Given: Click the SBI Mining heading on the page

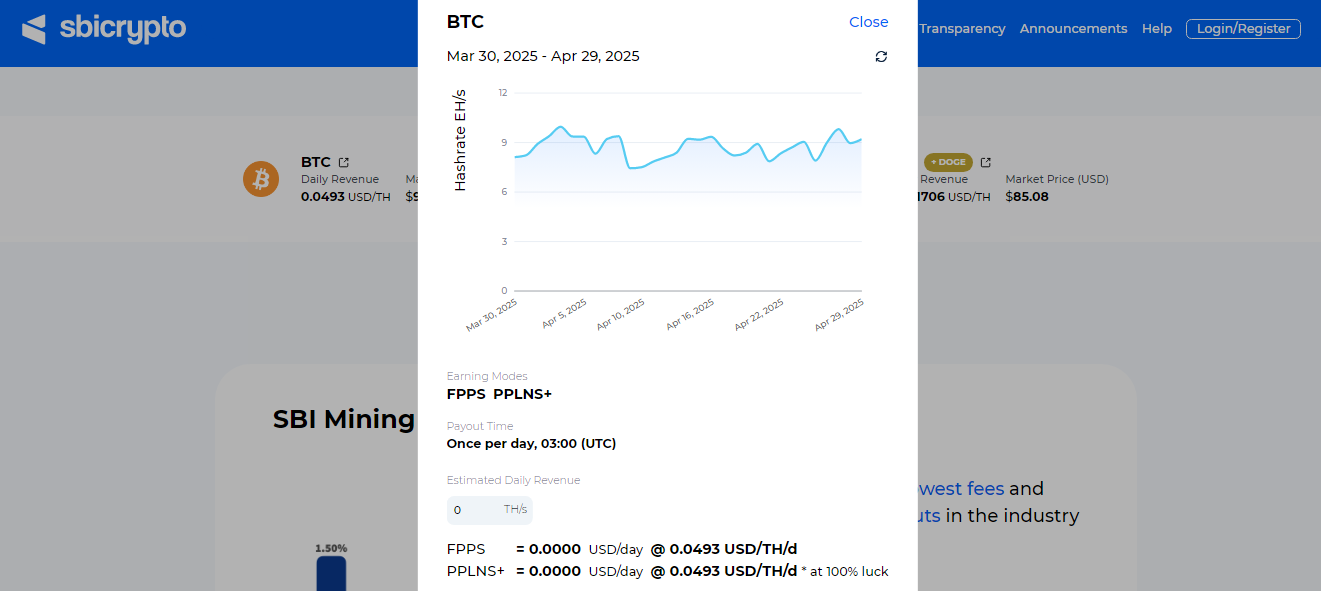Looking at the screenshot, I should (x=344, y=419).
